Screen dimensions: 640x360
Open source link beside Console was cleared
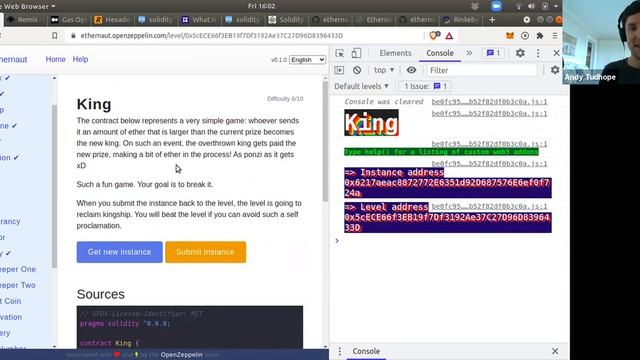(489, 102)
